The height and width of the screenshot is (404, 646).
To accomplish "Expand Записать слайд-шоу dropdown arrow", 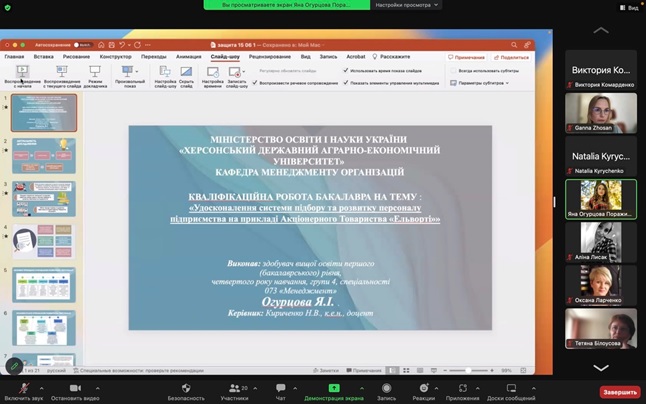I will point(244,72).
